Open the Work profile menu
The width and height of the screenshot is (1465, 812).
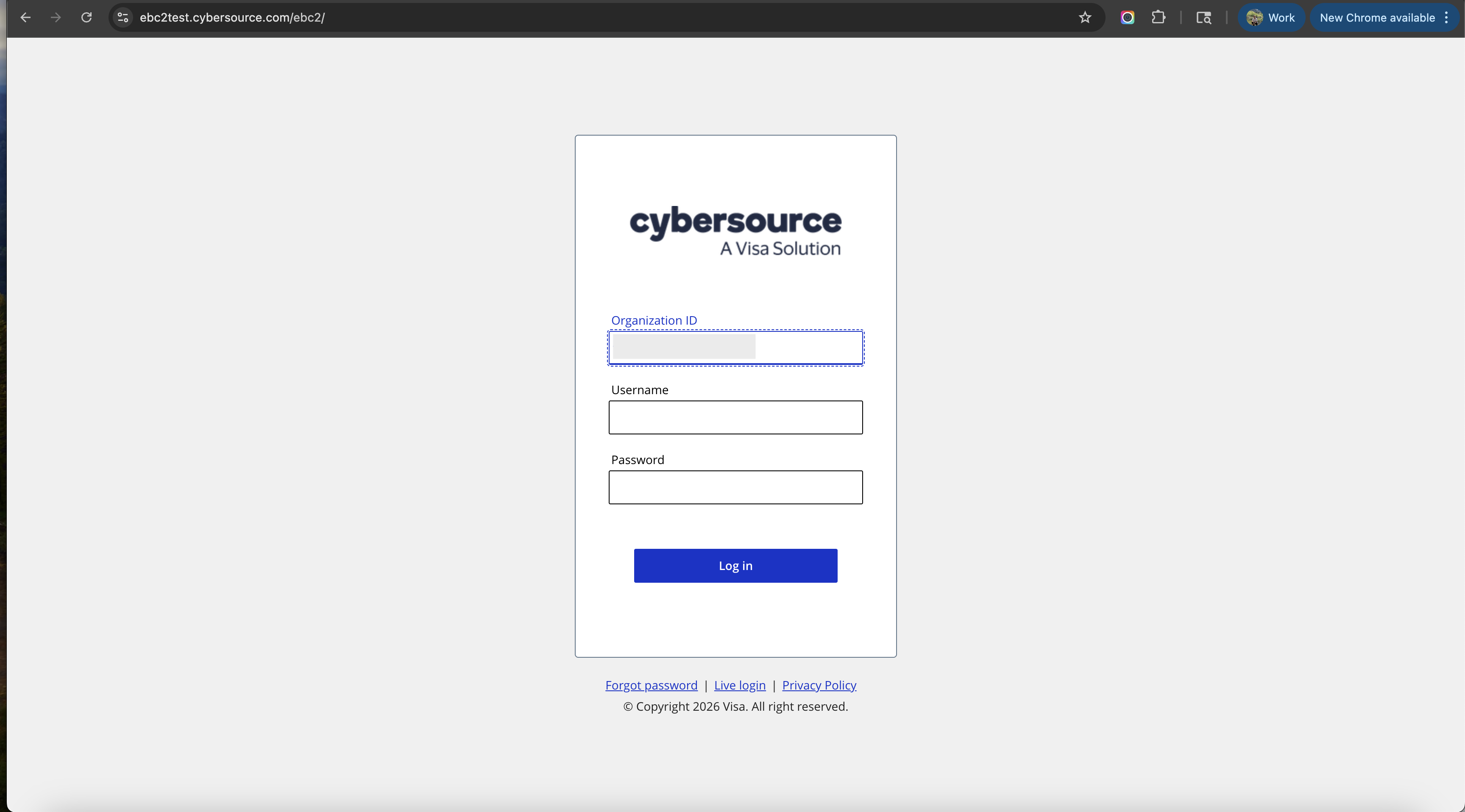(x=1271, y=18)
